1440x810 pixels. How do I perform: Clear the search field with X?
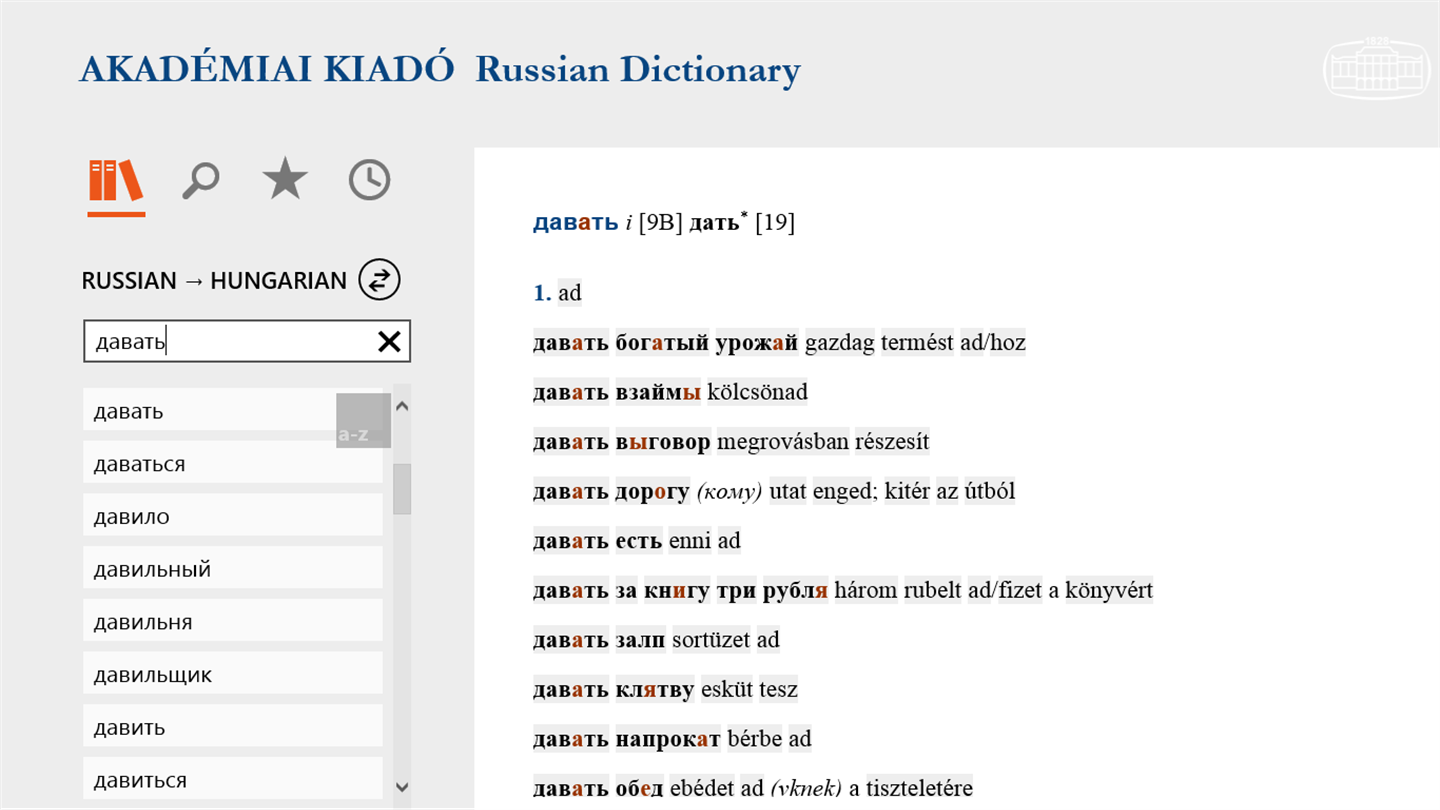(389, 342)
